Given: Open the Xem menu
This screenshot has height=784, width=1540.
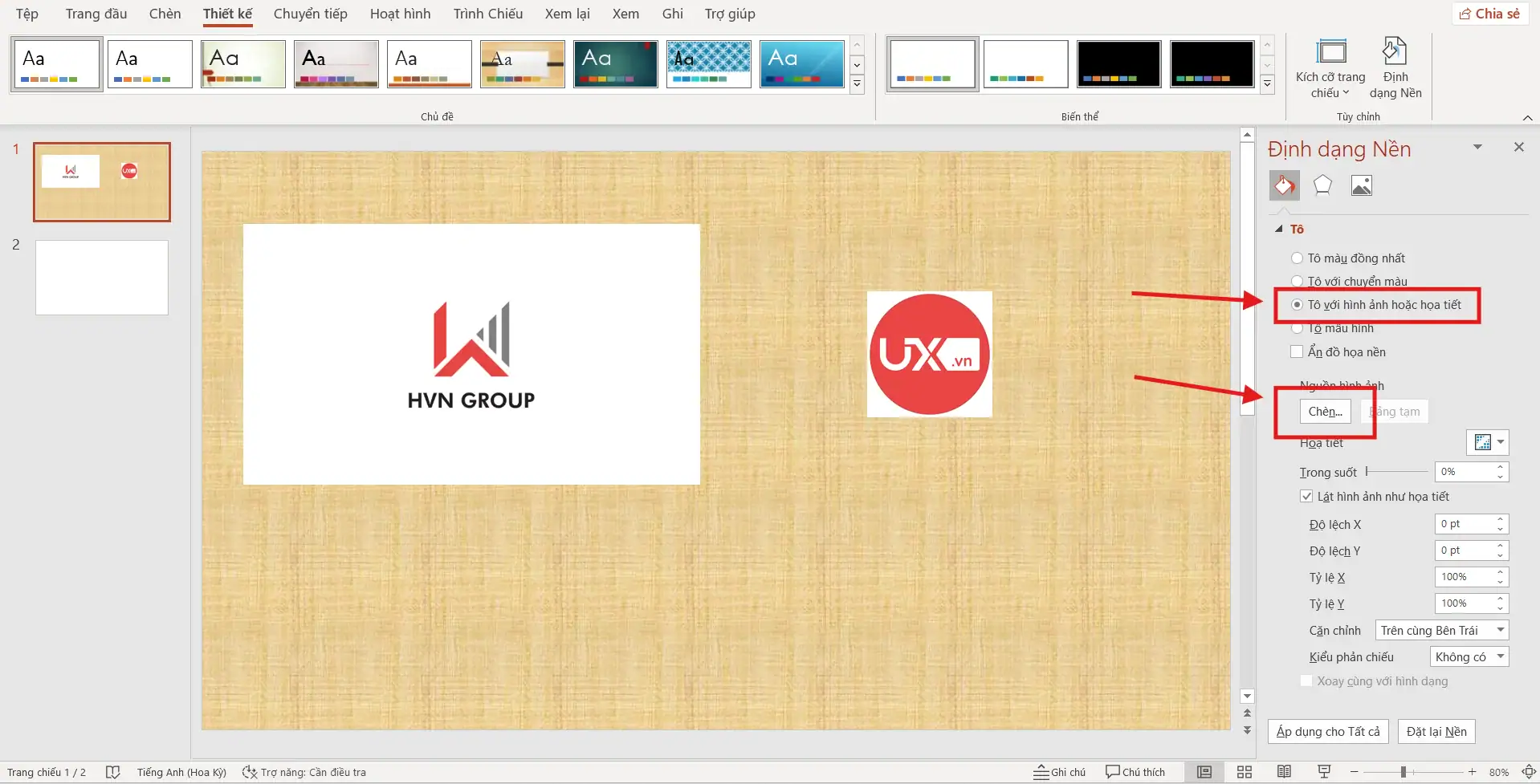Looking at the screenshot, I should [x=625, y=14].
